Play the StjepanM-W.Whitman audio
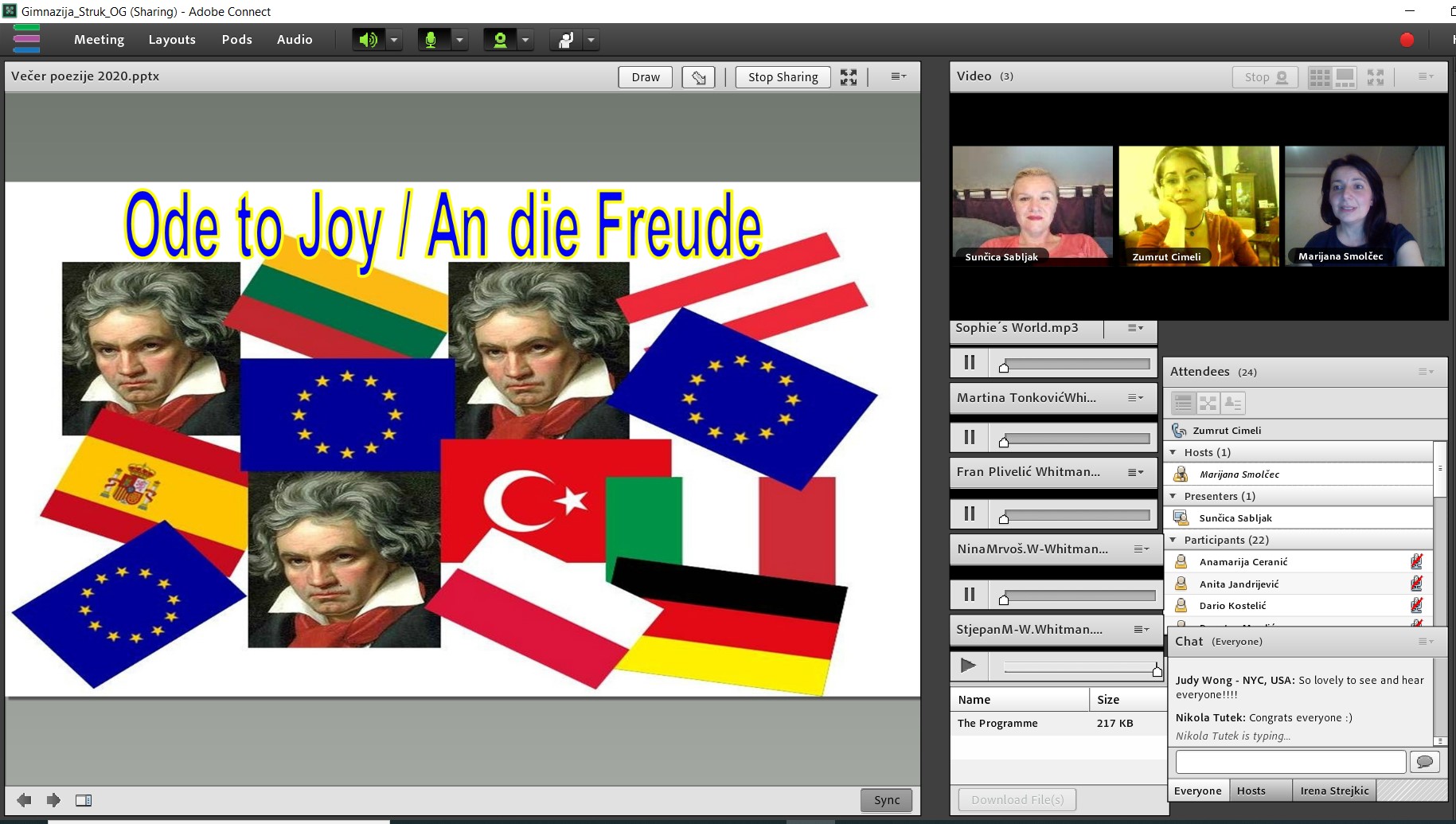This screenshot has width=1456, height=824. pyautogui.click(x=969, y=666)
